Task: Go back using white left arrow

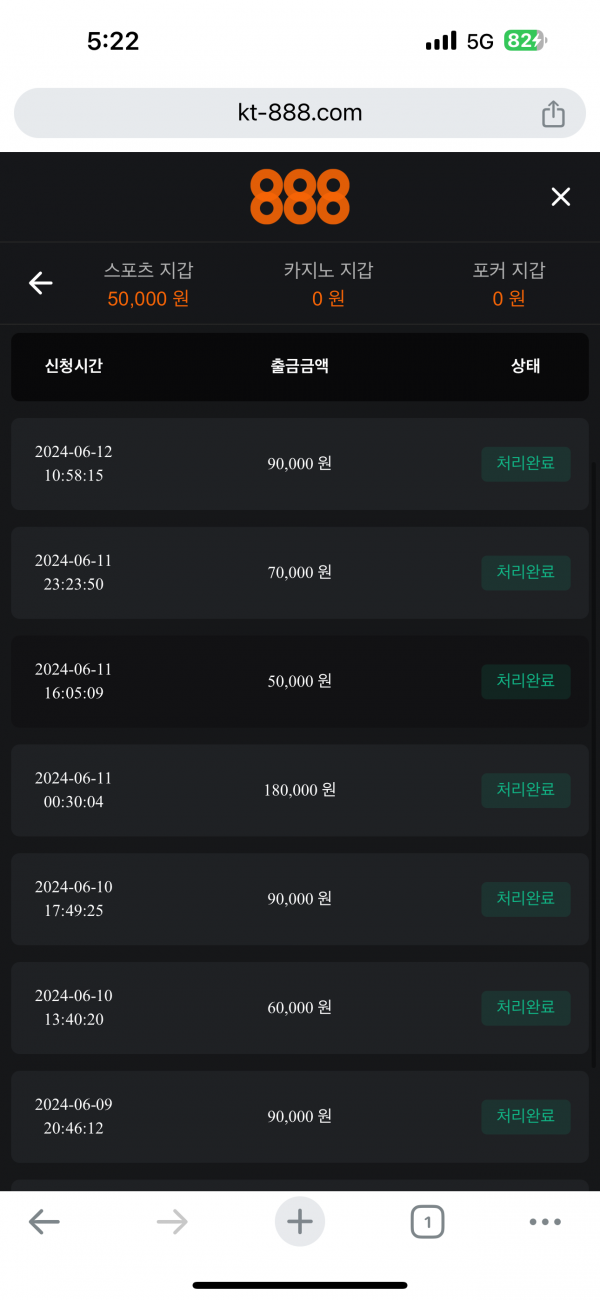Action: (x=40, y=284)
